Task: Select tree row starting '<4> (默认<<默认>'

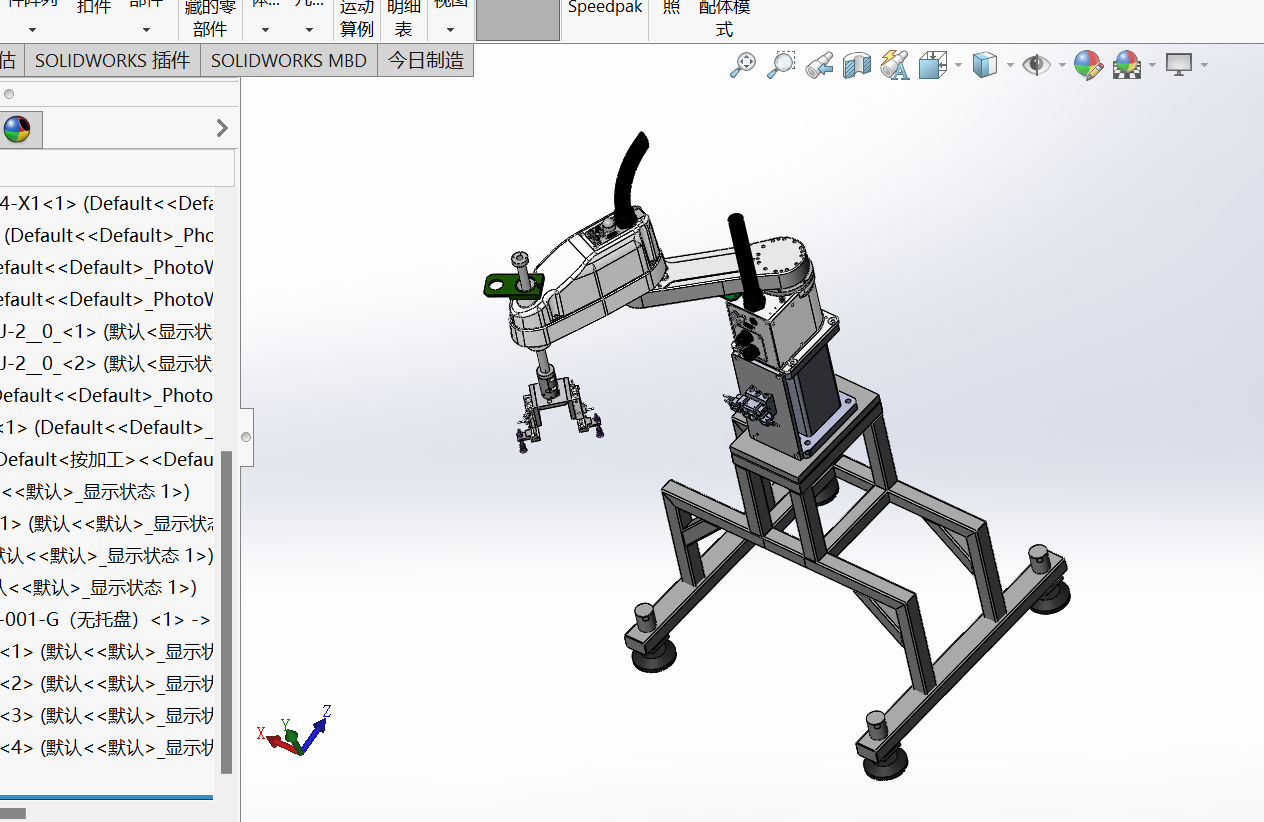Action: (x=107, y=747)
